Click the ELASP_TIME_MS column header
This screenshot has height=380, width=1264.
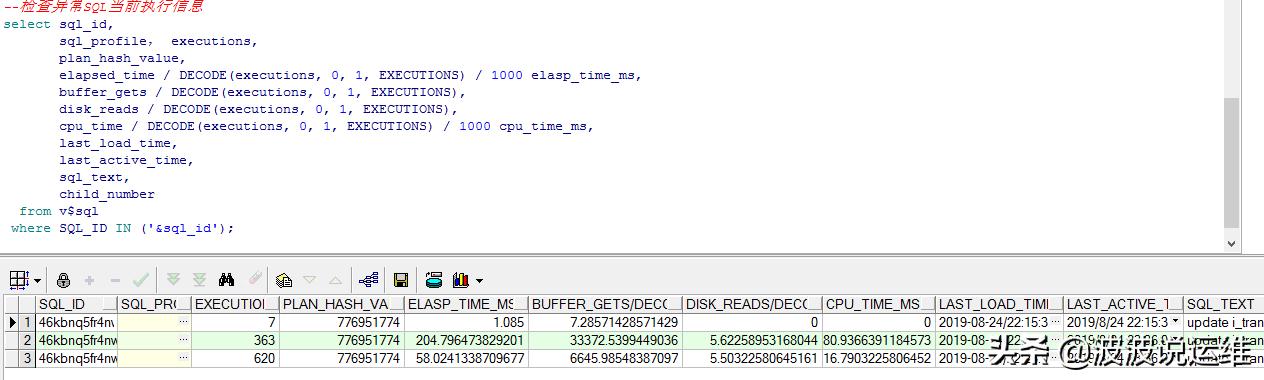tap(466, 304)
